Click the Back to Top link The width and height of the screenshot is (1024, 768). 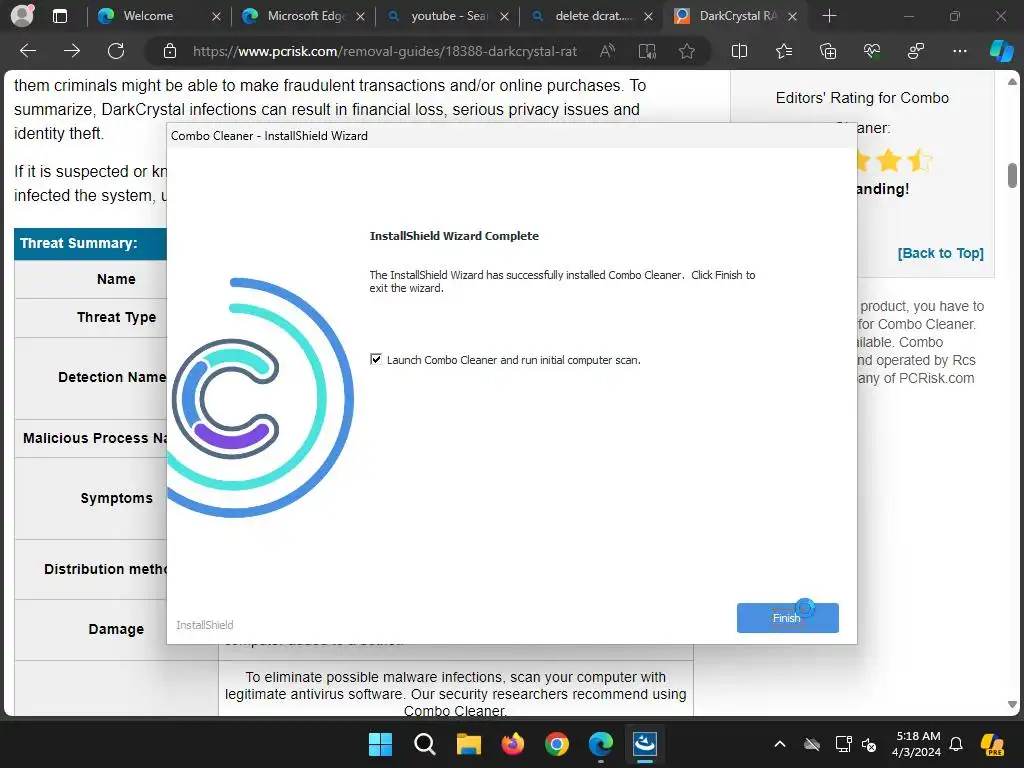tap(940, 253)
